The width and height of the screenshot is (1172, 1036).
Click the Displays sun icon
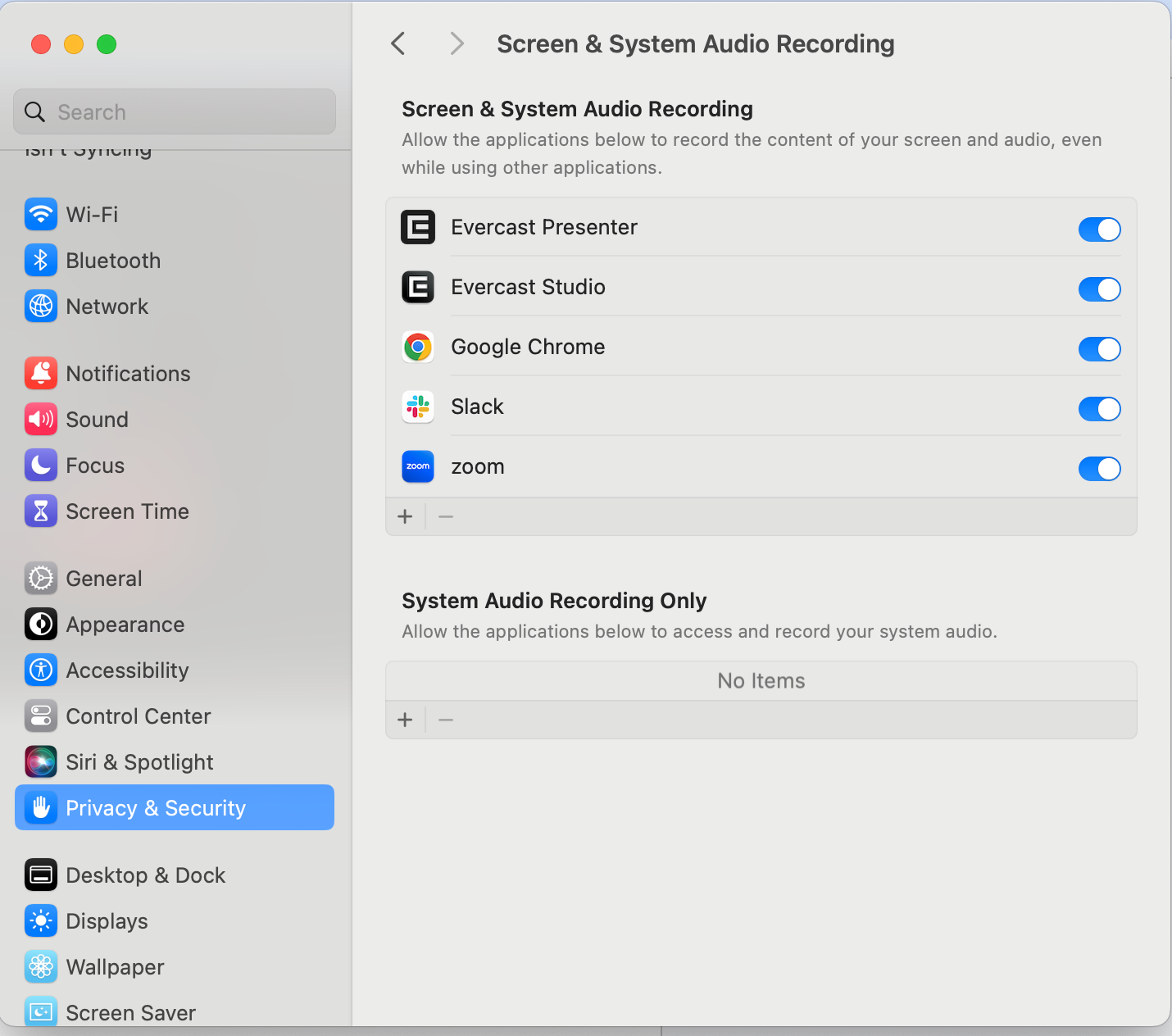41,921
